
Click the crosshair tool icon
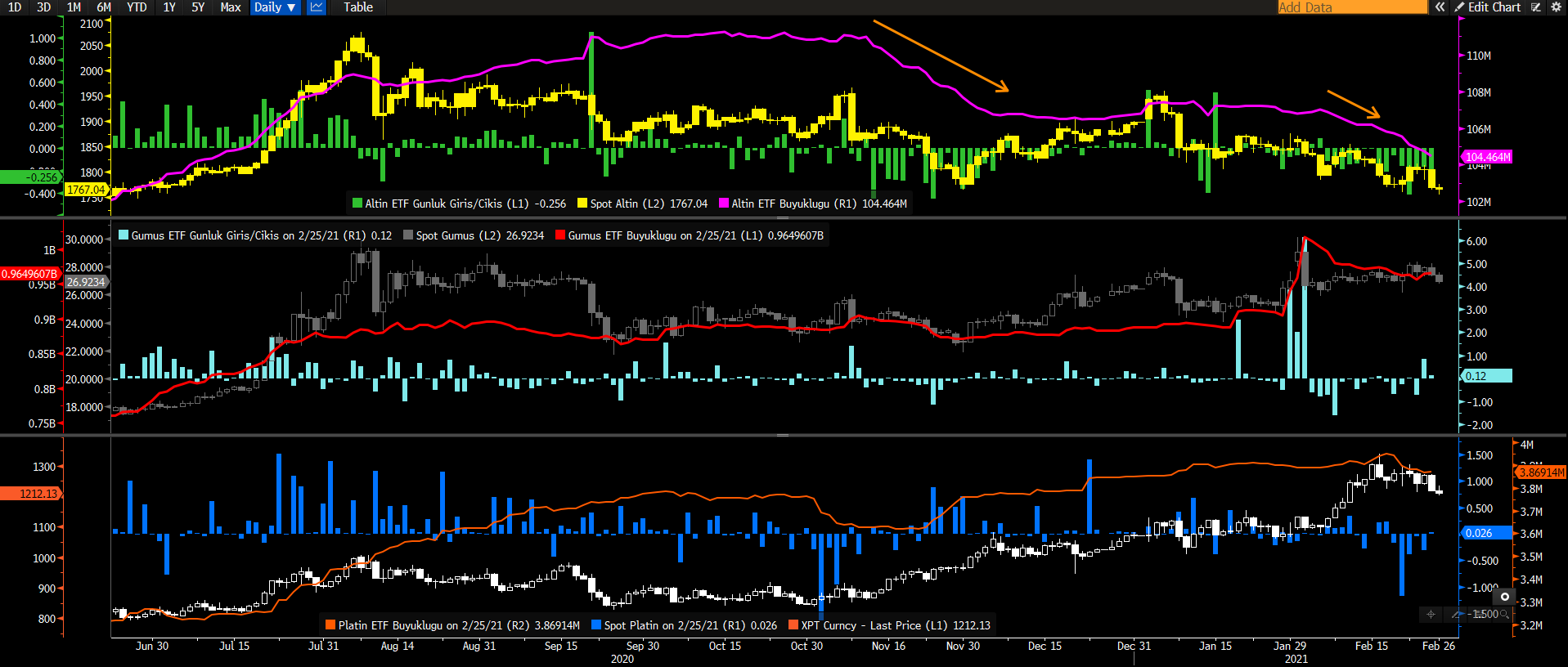1431,614
